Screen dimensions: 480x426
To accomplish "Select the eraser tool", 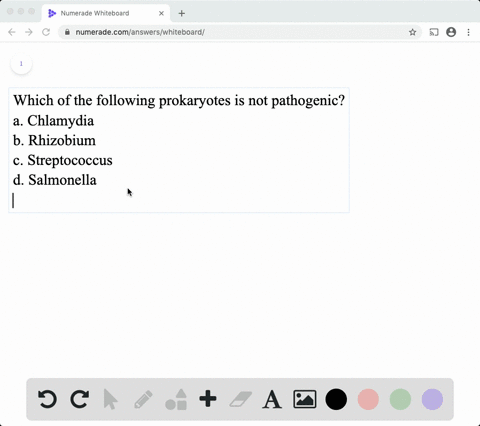I will (x=240, y=399).
